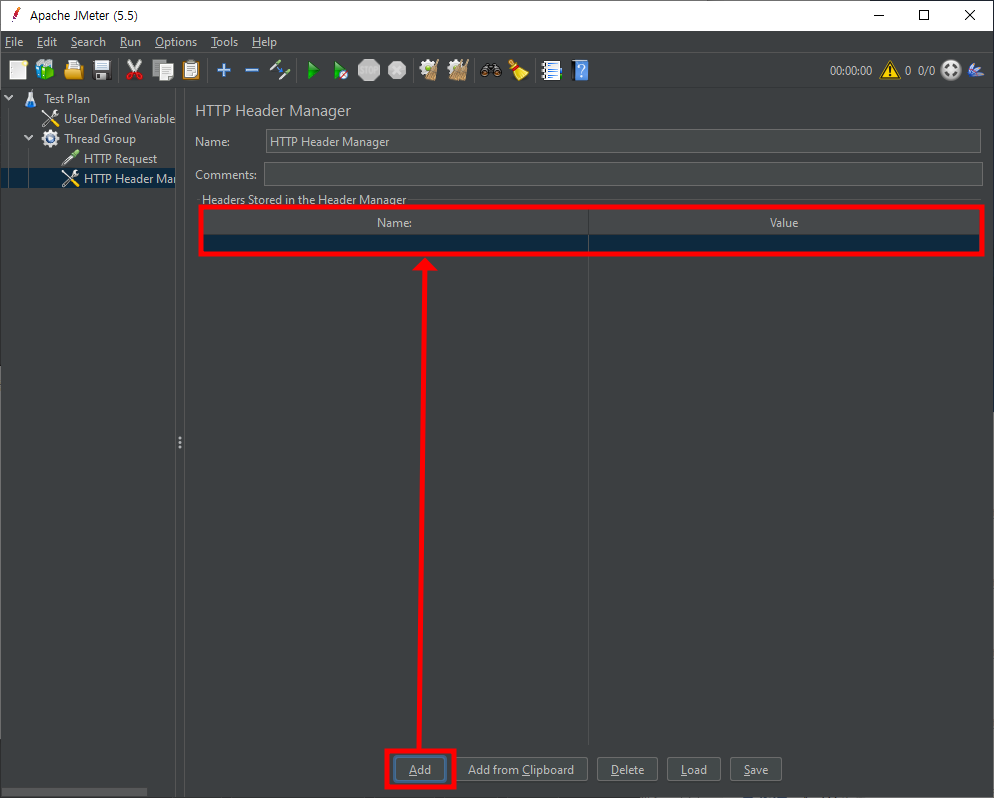Click the Clear results icon
Viewport: 994px width, 798px height.
point(429,70)
